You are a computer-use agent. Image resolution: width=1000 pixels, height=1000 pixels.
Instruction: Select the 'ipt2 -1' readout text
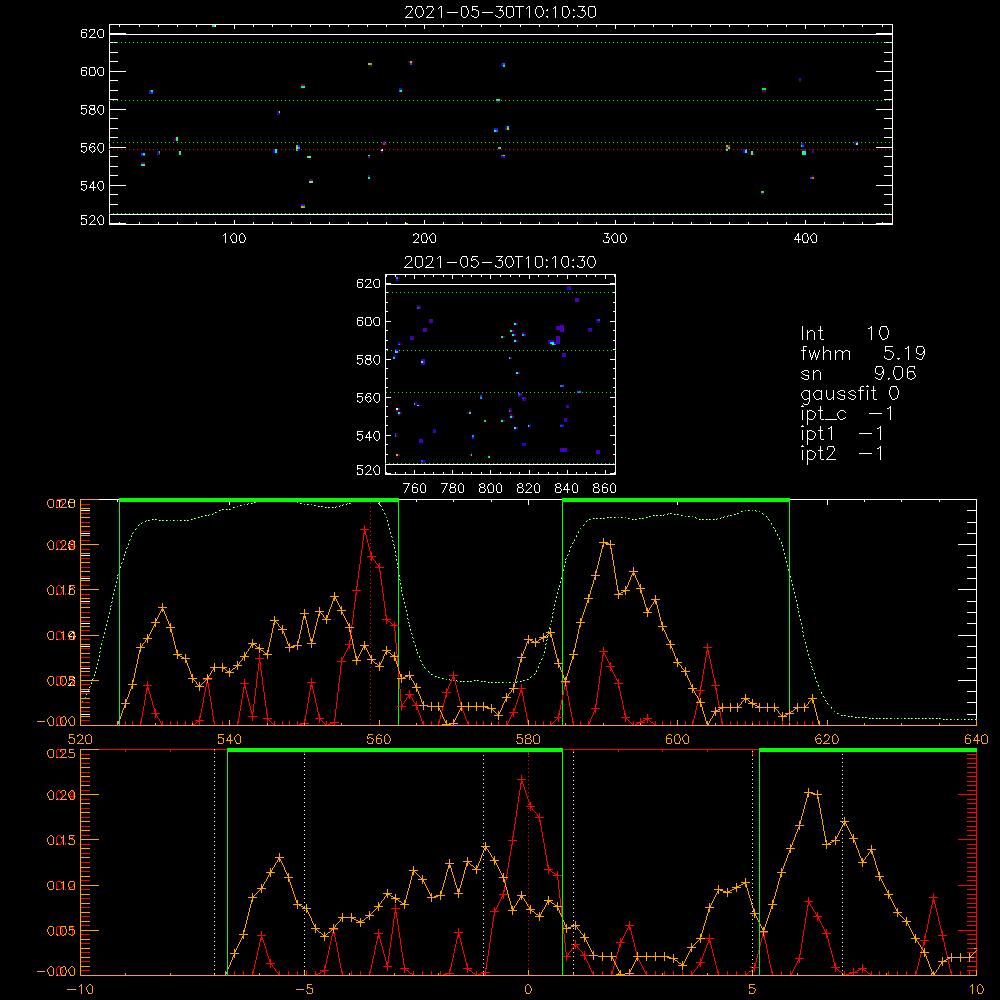(842, 453)
